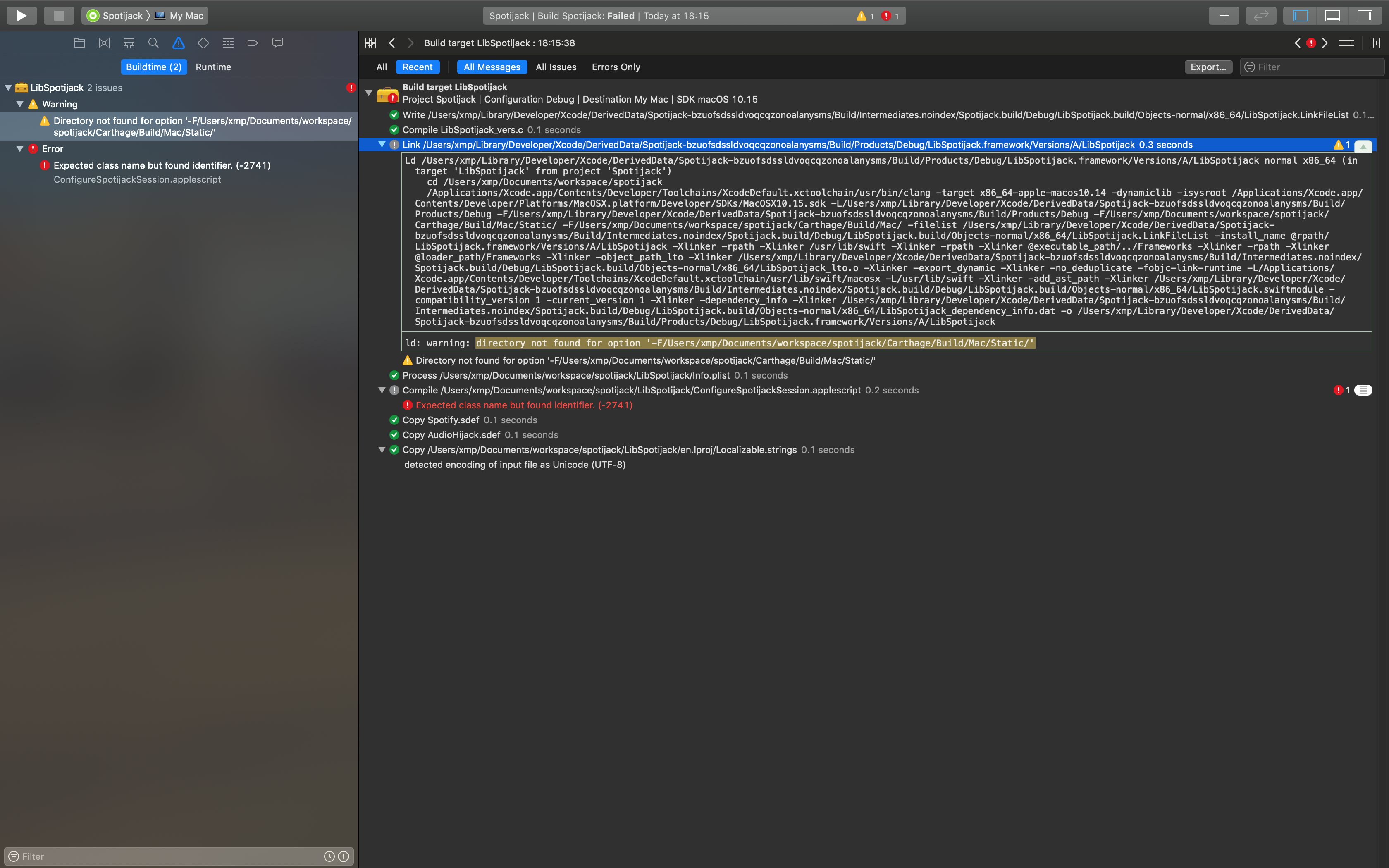This screenshot has width=1389, height=868.
Task: Open the Breakpoint navigator icon
Action: click(253, 43)
